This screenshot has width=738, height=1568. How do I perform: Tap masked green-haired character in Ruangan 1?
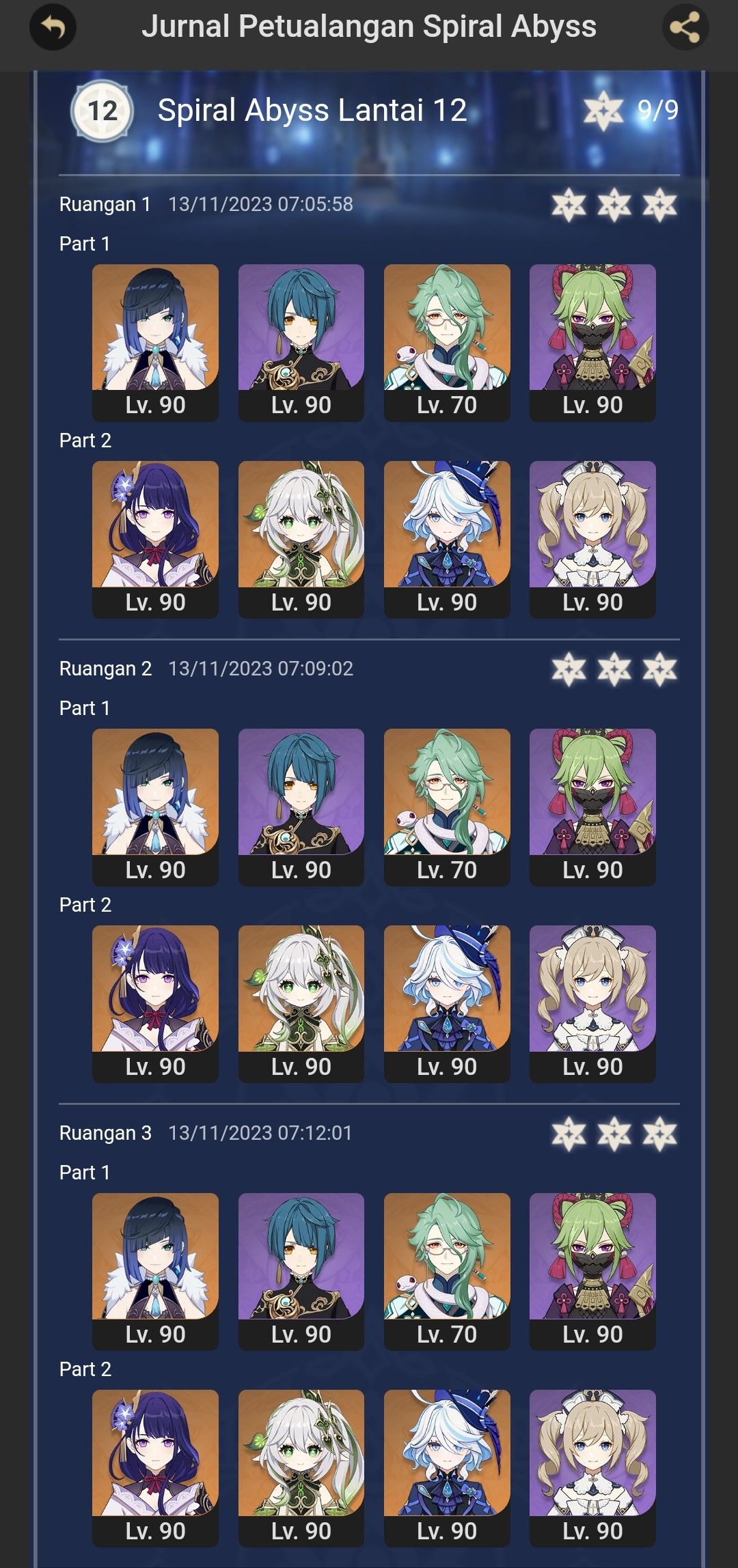[x=592, y=343]
